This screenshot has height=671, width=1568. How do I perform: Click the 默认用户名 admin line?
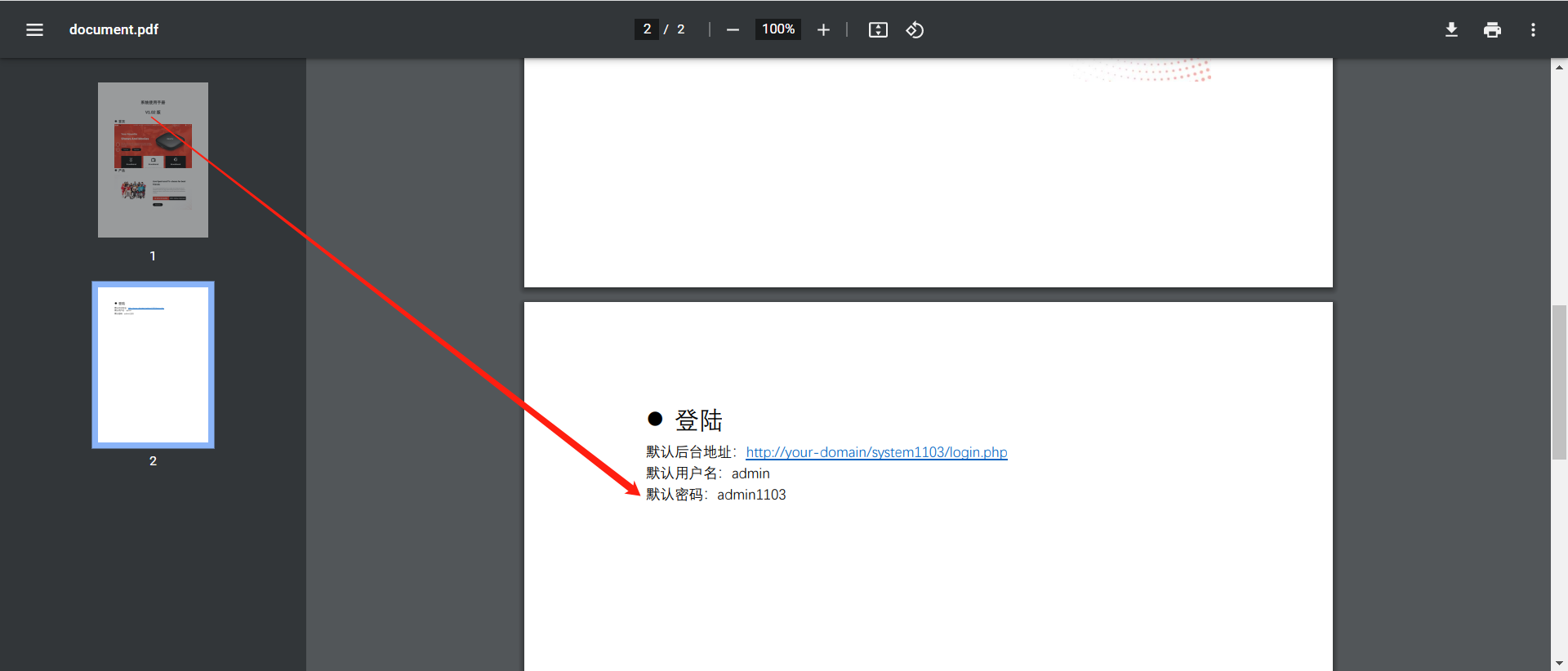[708, 473]
